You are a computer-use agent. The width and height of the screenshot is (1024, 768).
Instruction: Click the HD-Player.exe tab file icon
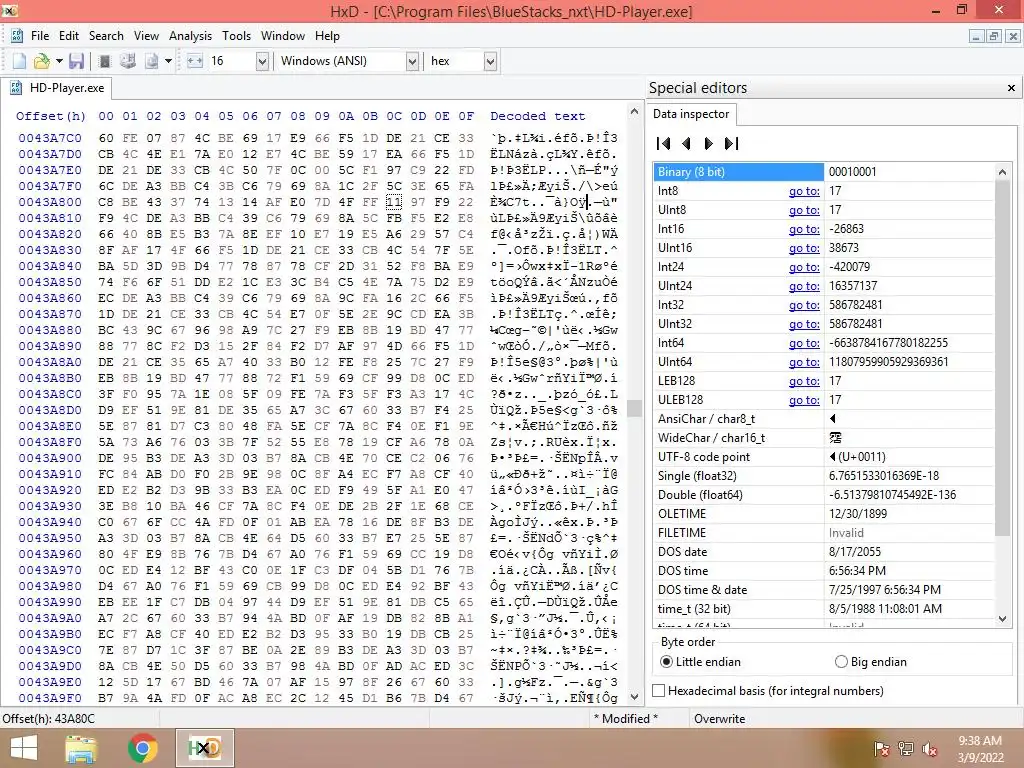[18, 88]
